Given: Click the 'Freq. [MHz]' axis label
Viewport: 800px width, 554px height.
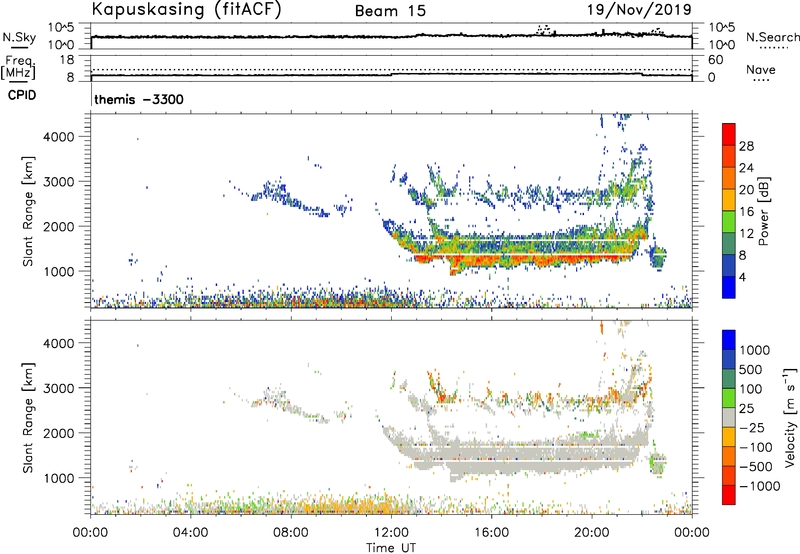Looking at the screenshot, I should pos(19,67).
